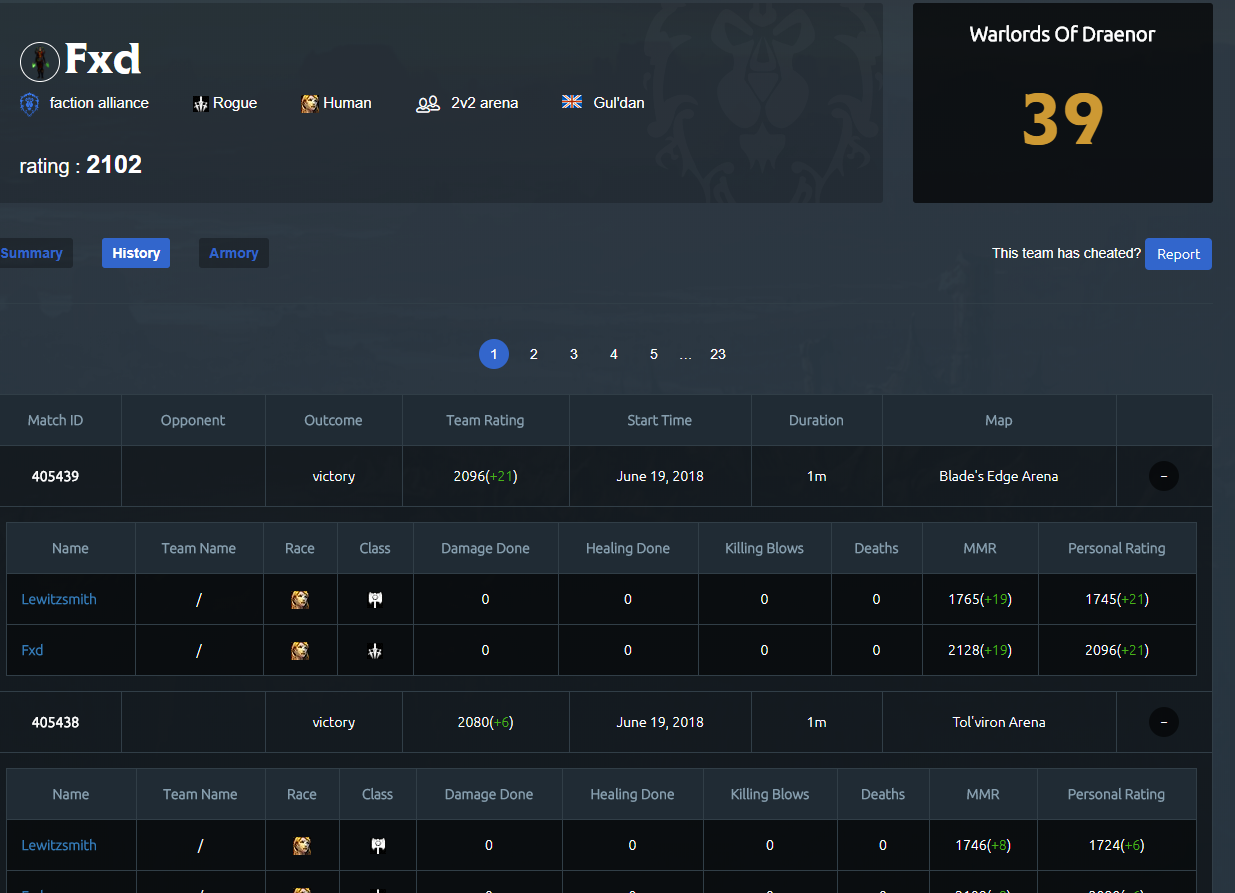Click Lewitzsmith's race icon in match 405439
Image resolution: width=1235 pixels, height=893 pixels.
tap(300, 599)
